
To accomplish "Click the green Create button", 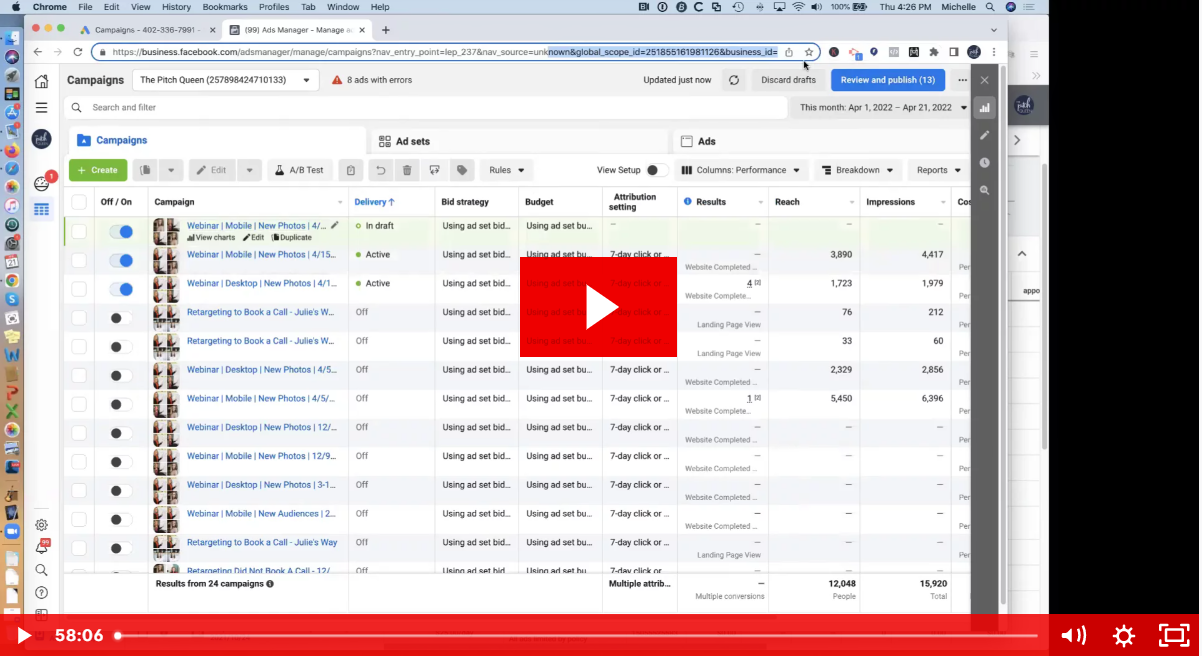I will click(x=97, y=170).
